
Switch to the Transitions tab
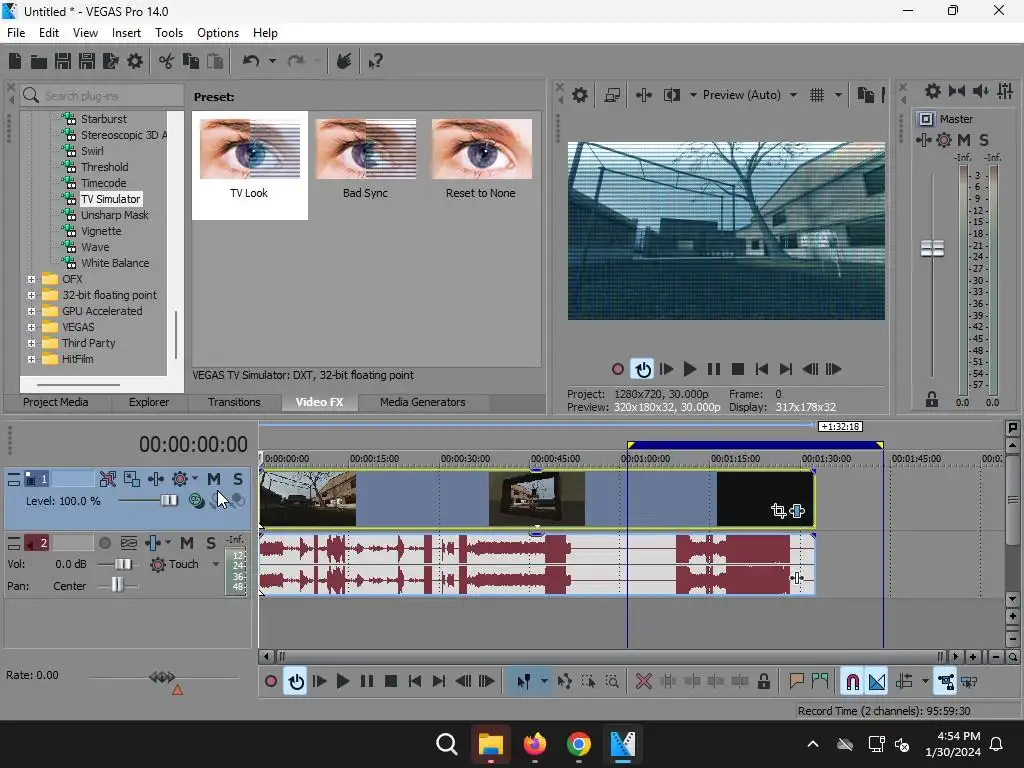(234, 402)
